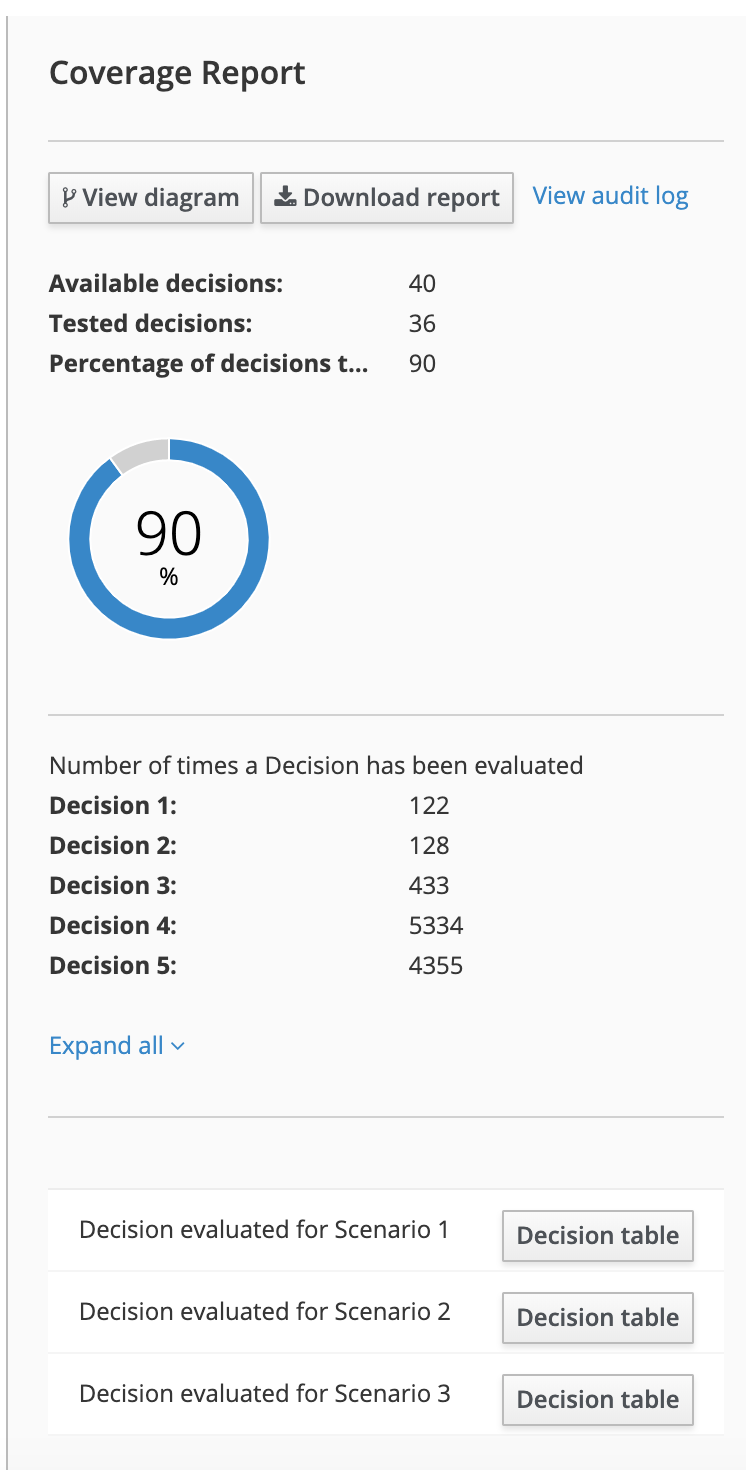Screen dimensions: 746x1470
Task: Click the truncated 'Percentage of decisions t...' label
Action: tap(208, 363)
